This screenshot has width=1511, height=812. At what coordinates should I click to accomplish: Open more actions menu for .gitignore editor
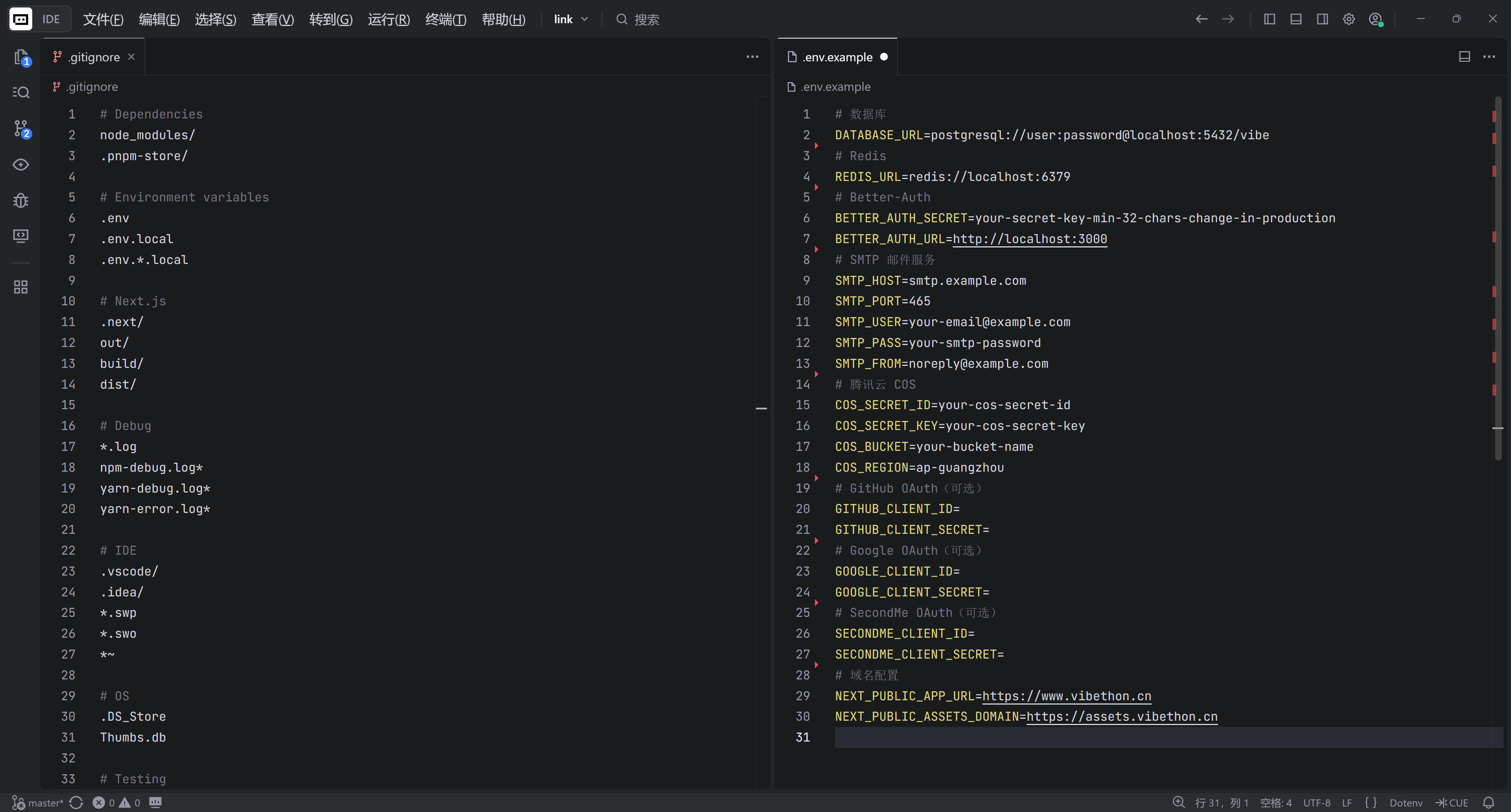[x=752, y=57]
